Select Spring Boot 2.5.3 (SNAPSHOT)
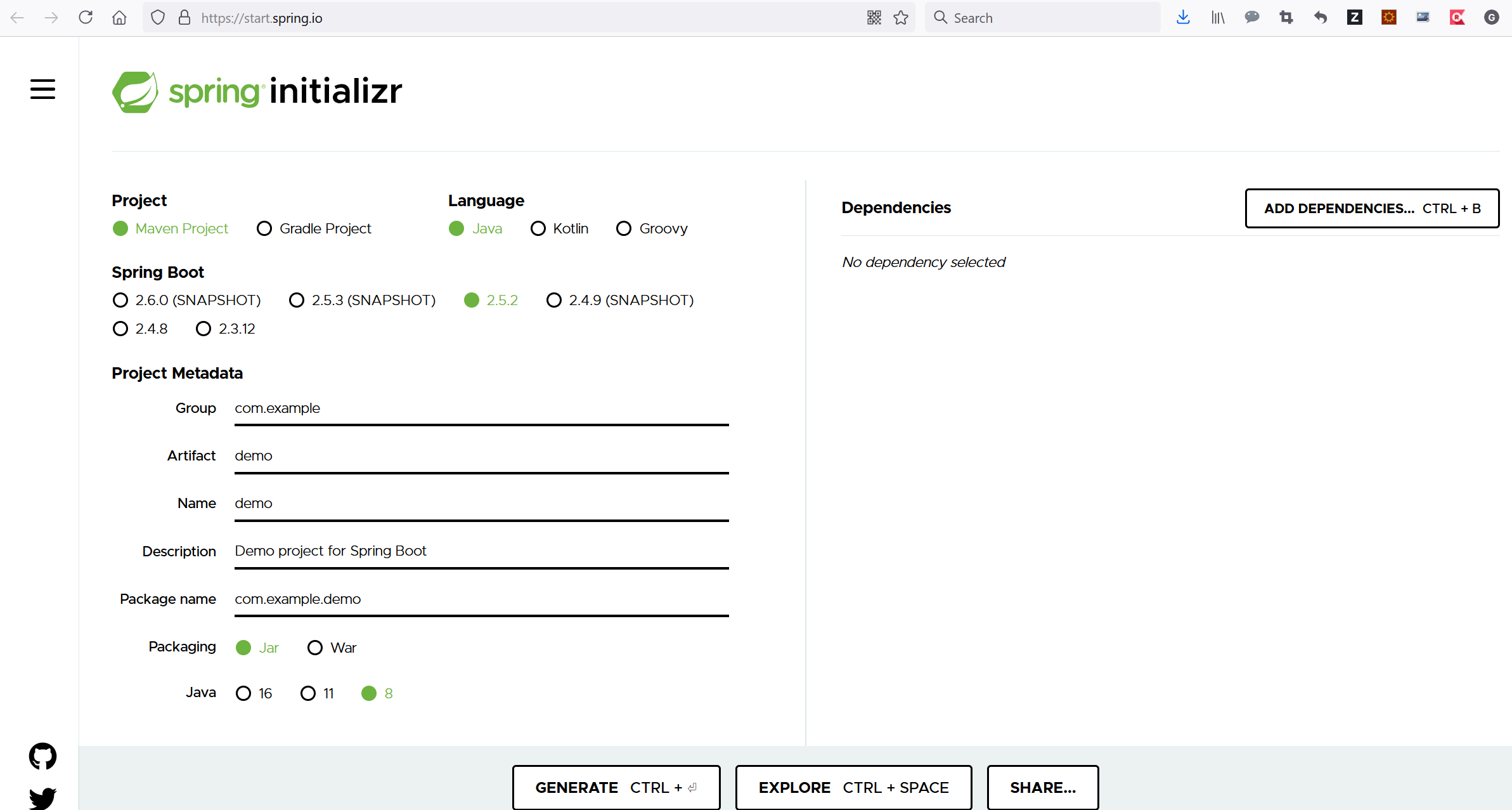Screen dimensions: 1512x810 coord(363,300)
